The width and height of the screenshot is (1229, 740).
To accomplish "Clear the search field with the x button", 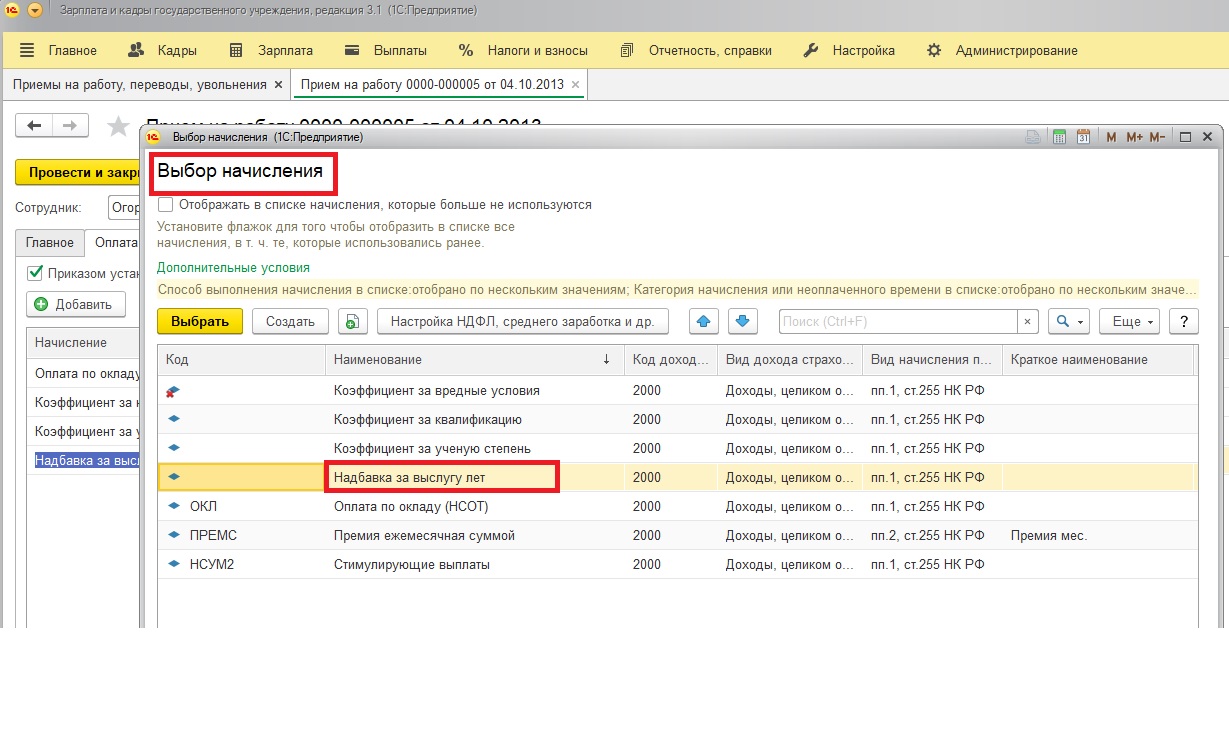I will (1029, 321).
